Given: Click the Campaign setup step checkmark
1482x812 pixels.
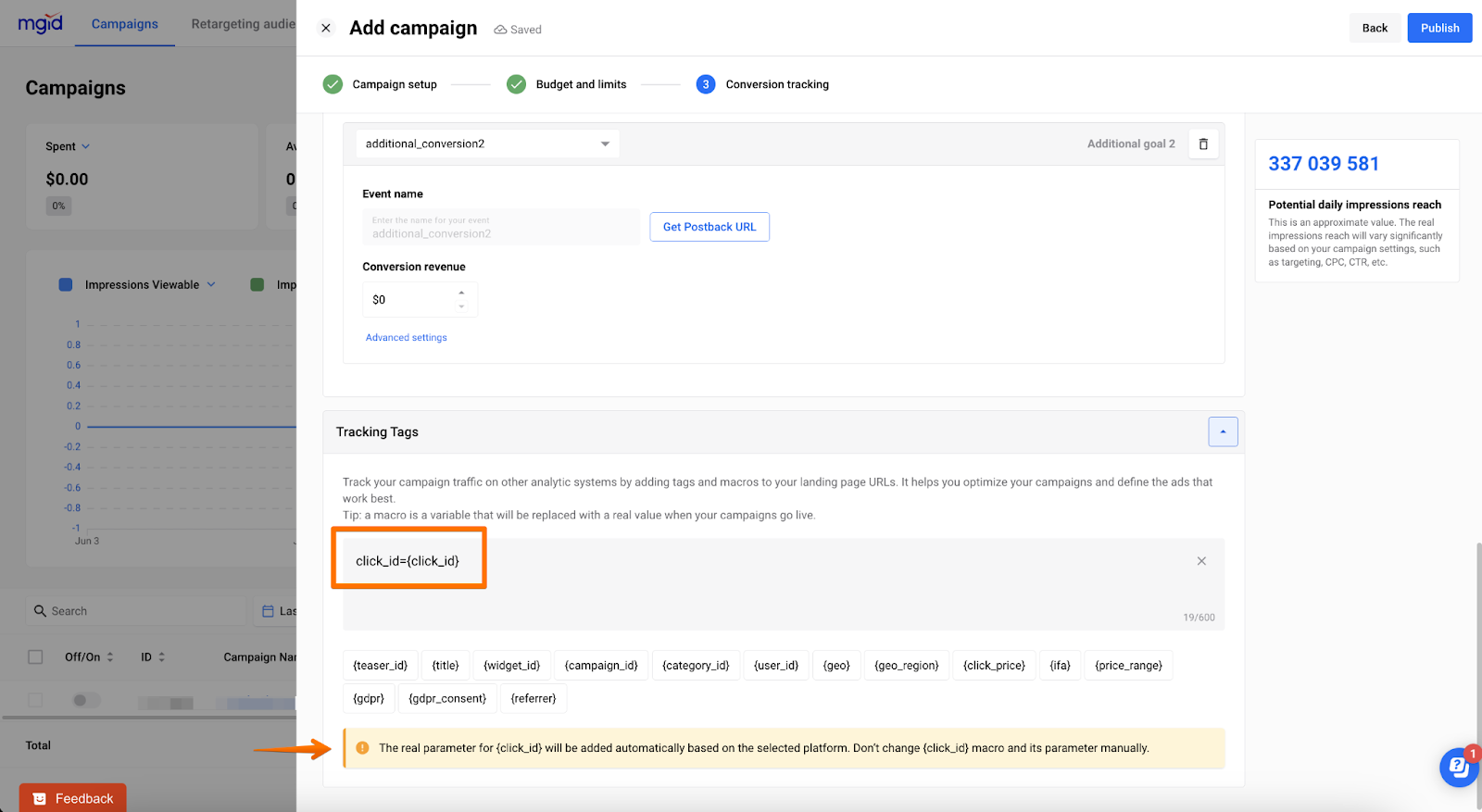Looking at the screenshot, I should pos(333,84).
